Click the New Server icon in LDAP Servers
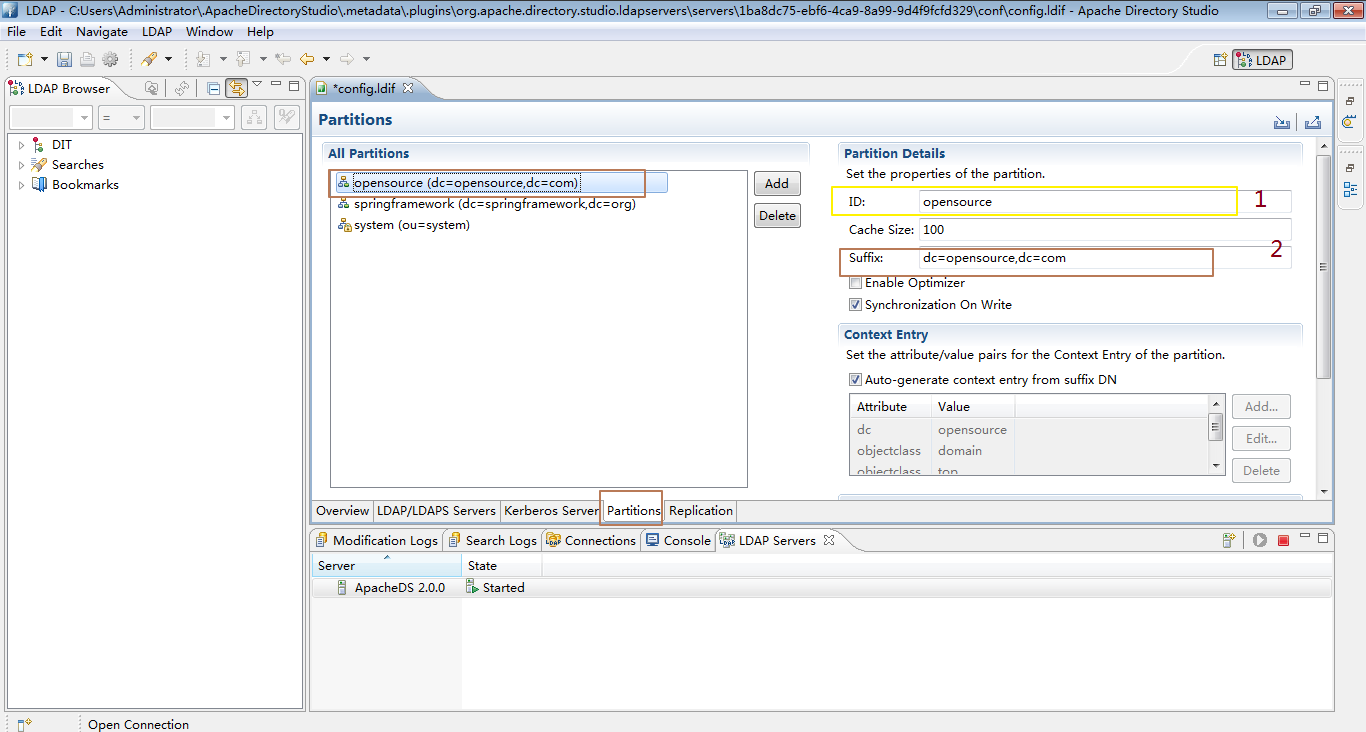 [x=1229, y=540]
